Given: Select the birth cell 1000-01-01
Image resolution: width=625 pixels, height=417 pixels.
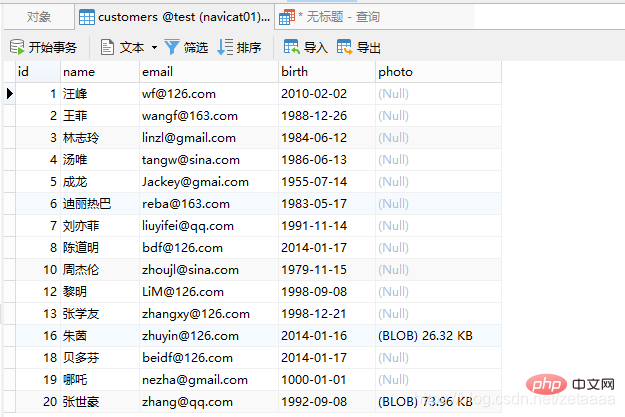Looking at the screenshot, I should tap(327, 380).
